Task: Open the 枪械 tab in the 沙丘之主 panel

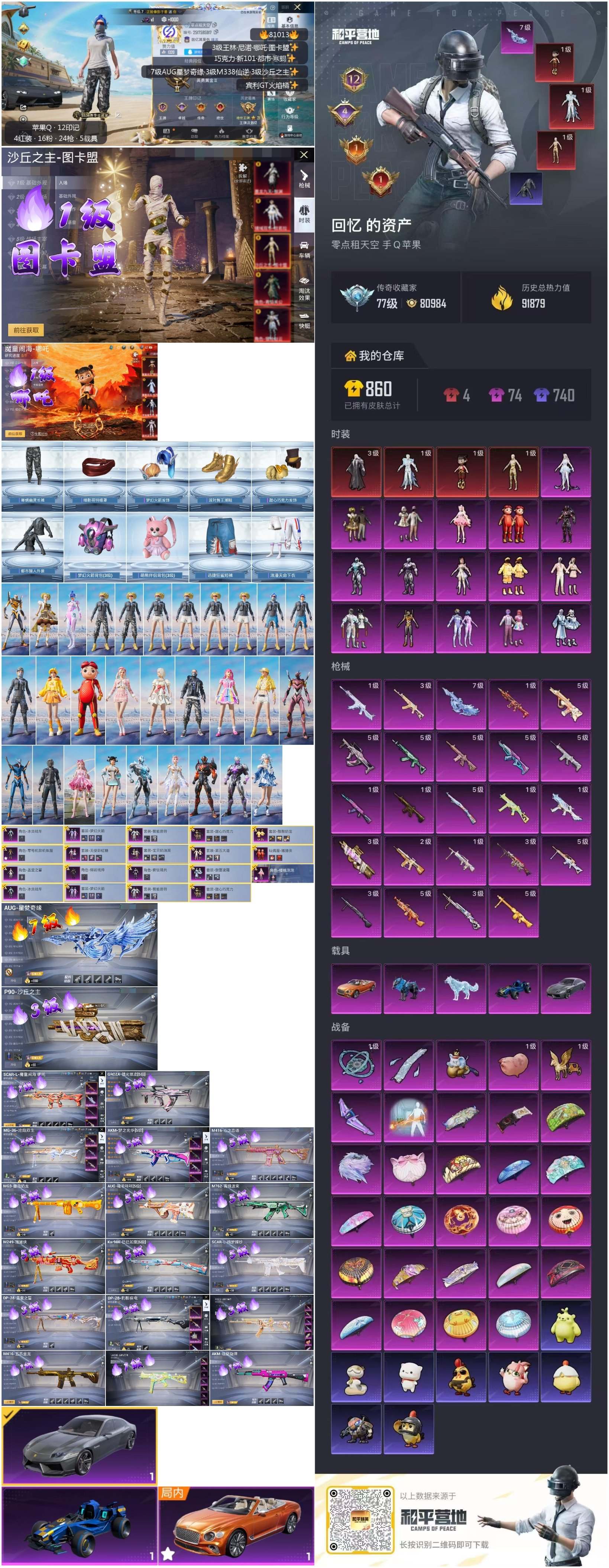Action: 304,179
